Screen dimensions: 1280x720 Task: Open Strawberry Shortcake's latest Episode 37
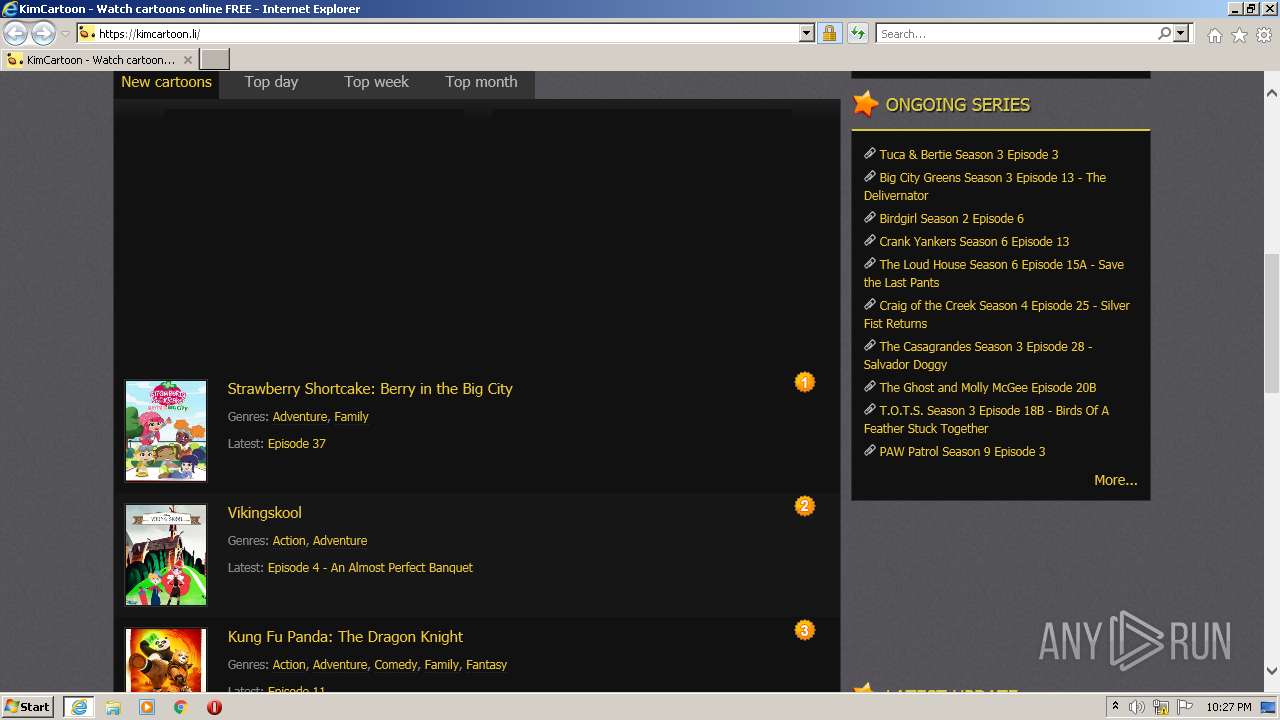(x=297, y=444)
